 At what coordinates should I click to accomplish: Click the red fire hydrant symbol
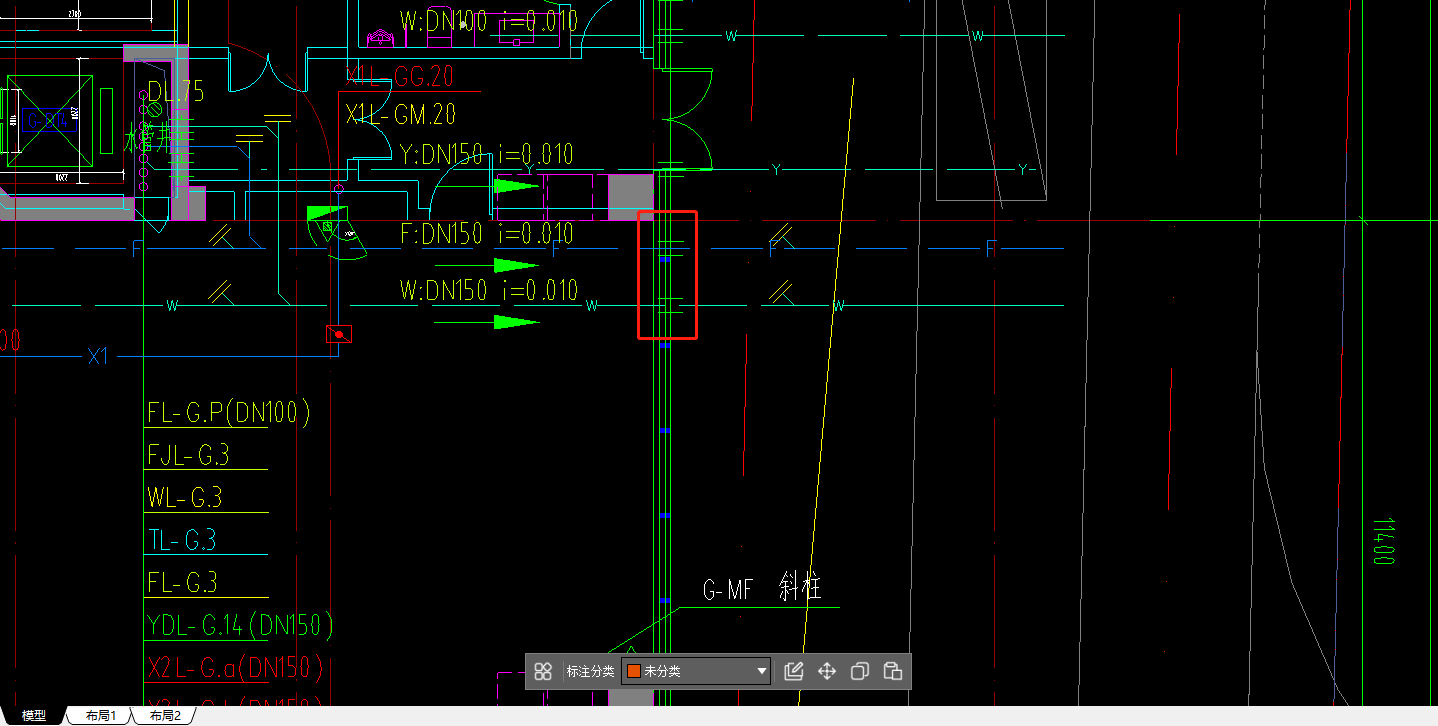click(339, 334)
